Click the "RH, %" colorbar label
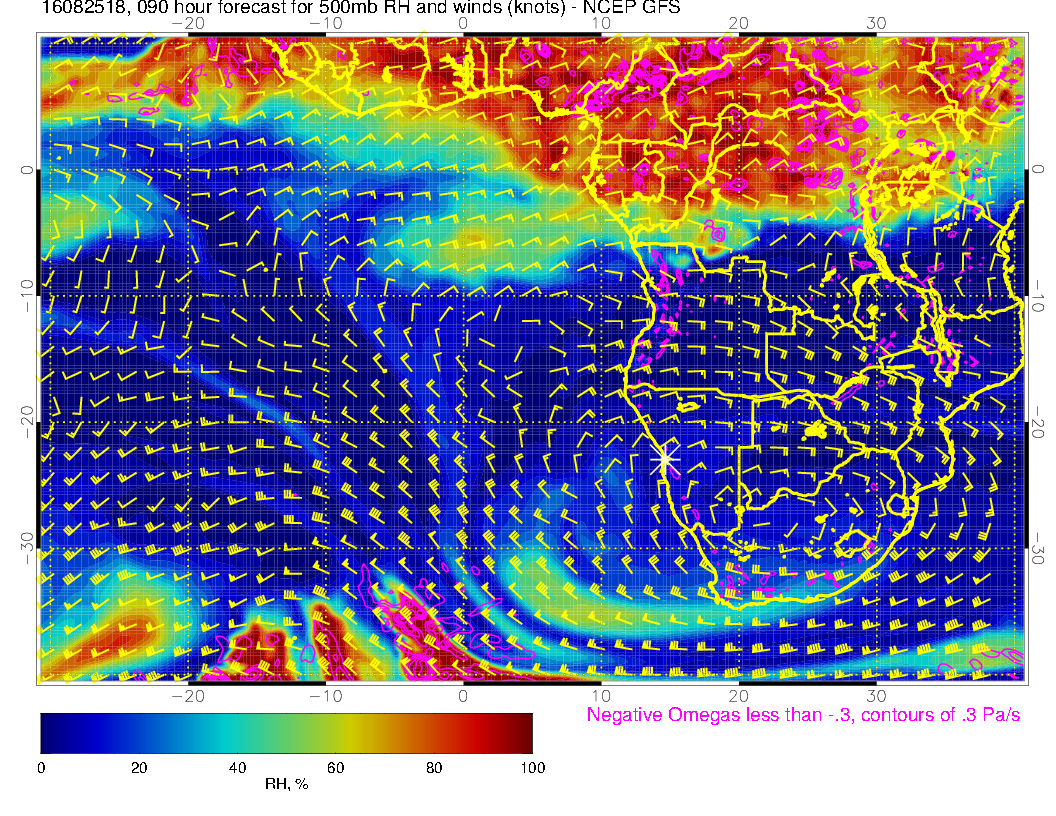The image size is (1056, 816). coord(286,785)
